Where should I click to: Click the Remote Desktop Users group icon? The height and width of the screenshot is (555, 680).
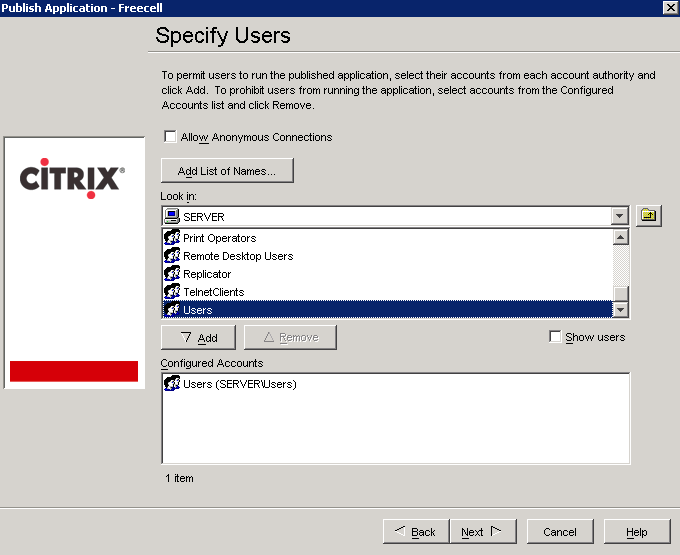[172, 256]
